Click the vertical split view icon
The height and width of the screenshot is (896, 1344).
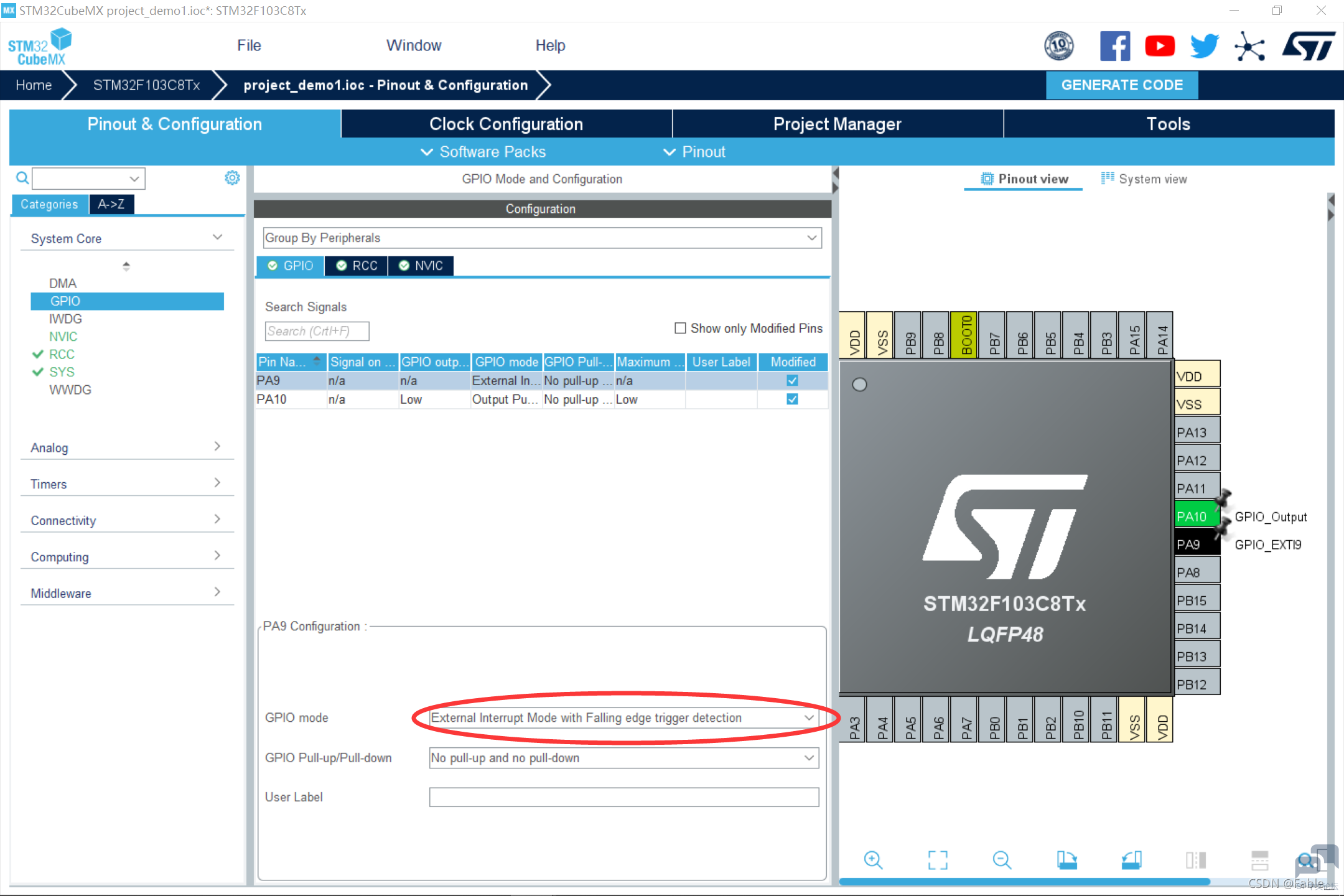[x=1195, y=860]
